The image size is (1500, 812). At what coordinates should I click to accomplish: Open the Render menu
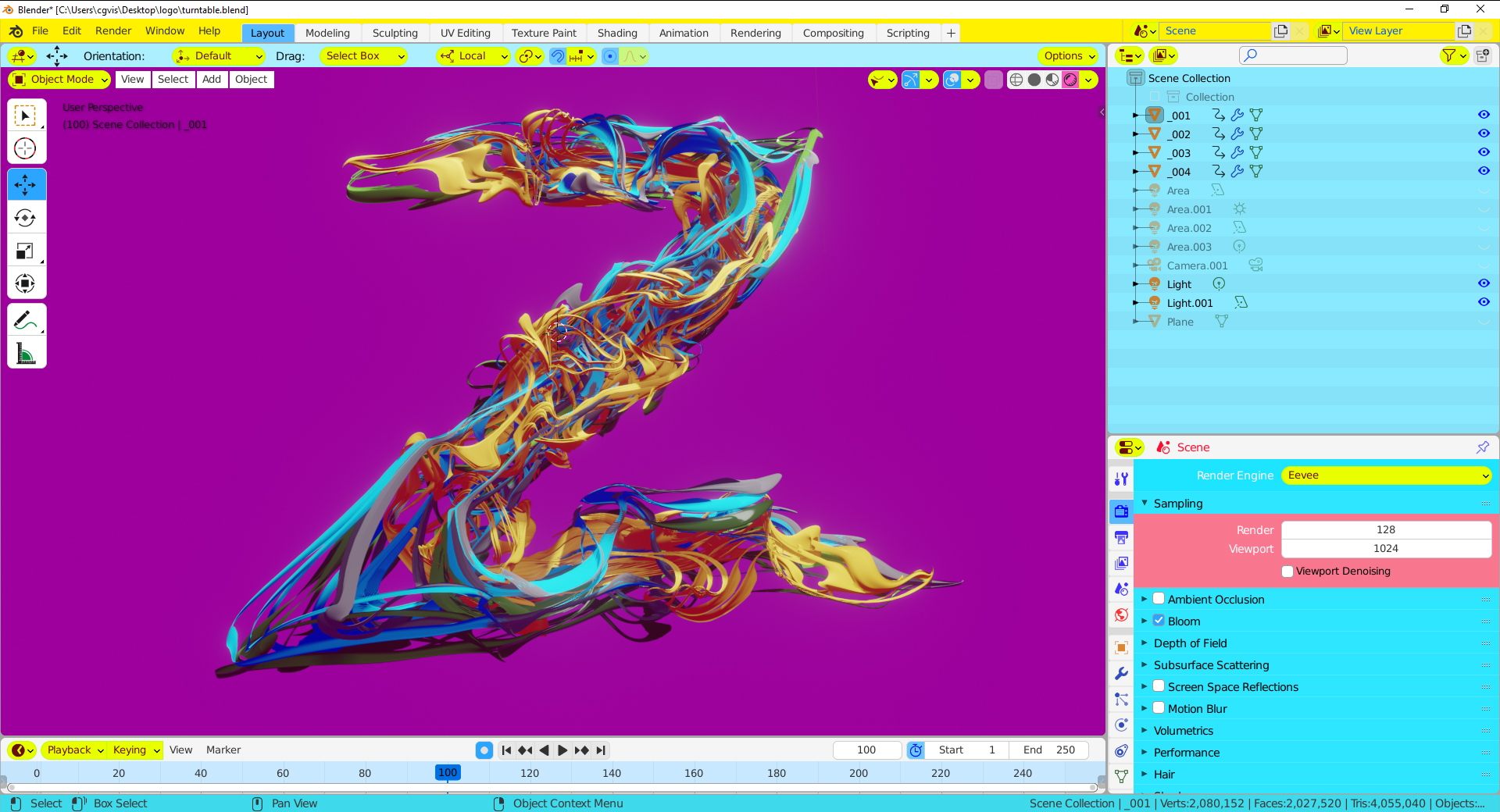(113, 31)
